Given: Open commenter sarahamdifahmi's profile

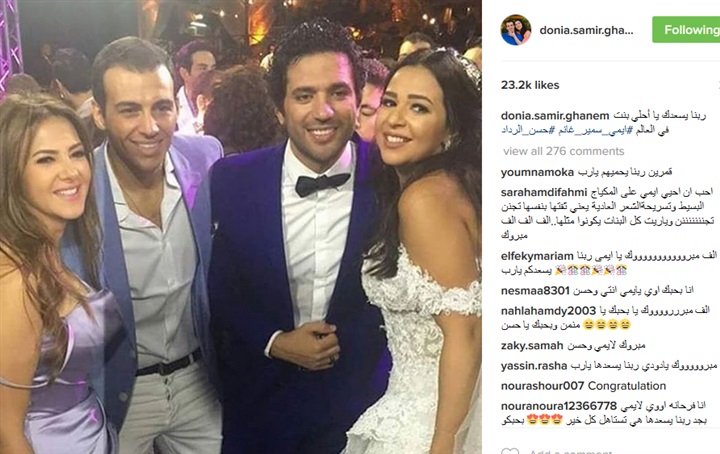Looking at the screenshot, I should coord(544,192).
